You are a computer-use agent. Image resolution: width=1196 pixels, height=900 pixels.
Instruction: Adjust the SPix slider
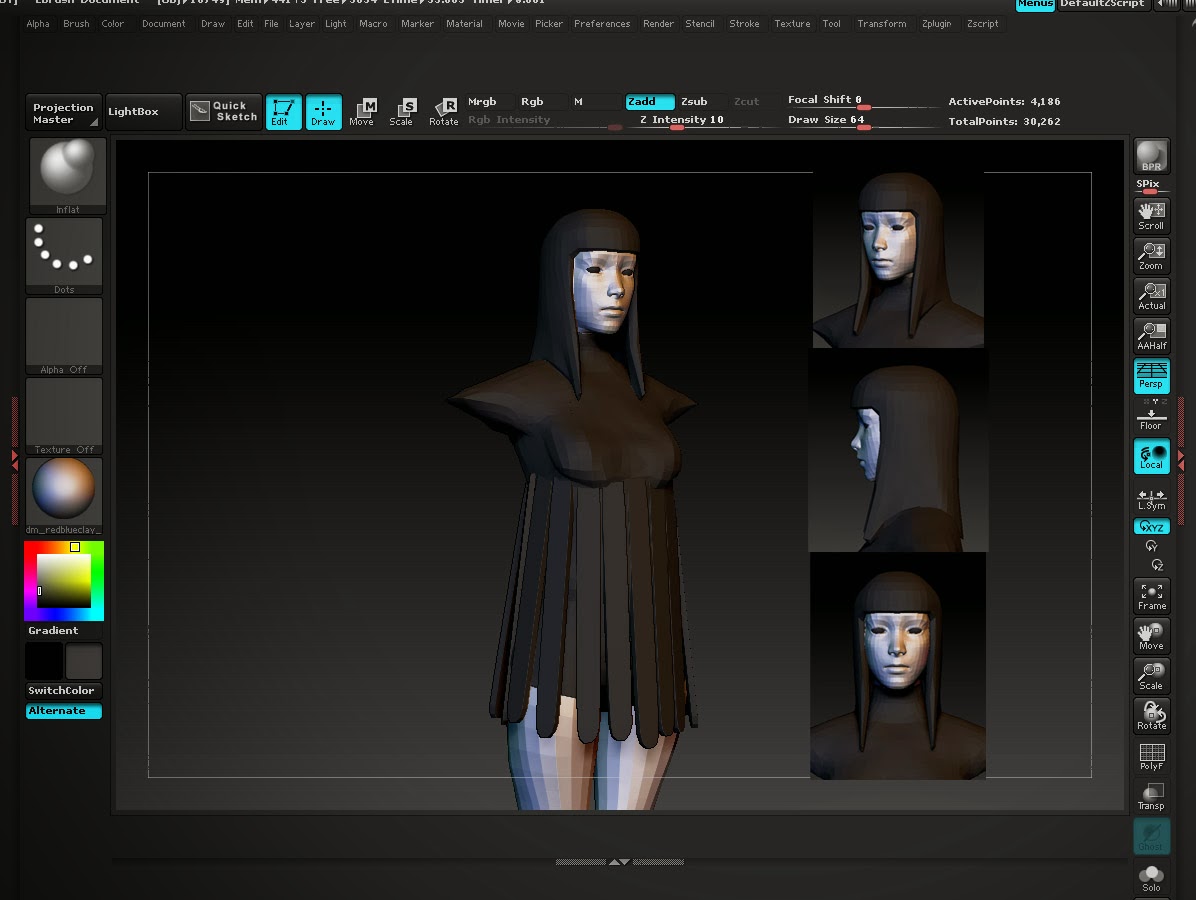click(x=1151, y=186)
